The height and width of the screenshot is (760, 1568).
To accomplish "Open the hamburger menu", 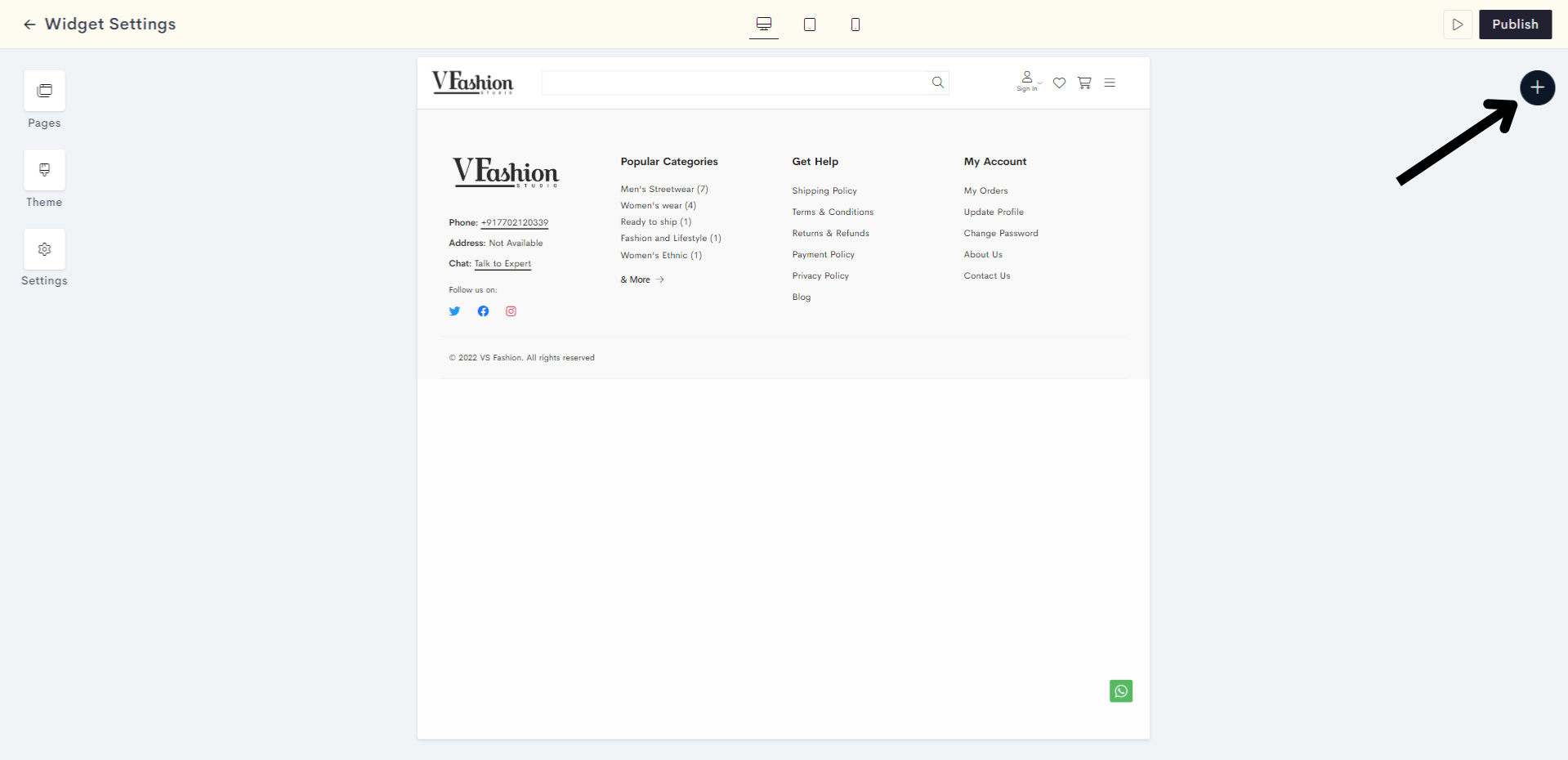I will click(1110, 83).
